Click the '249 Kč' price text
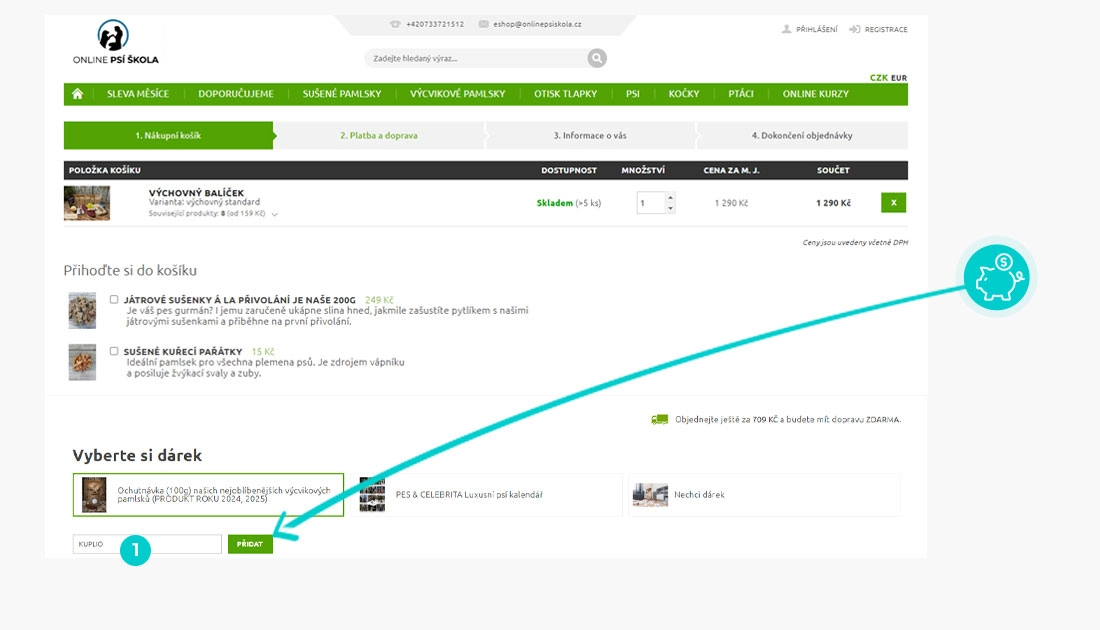The height and width of the screenshot is (630, 1100). pyautogui.click(x=379, y=300)
